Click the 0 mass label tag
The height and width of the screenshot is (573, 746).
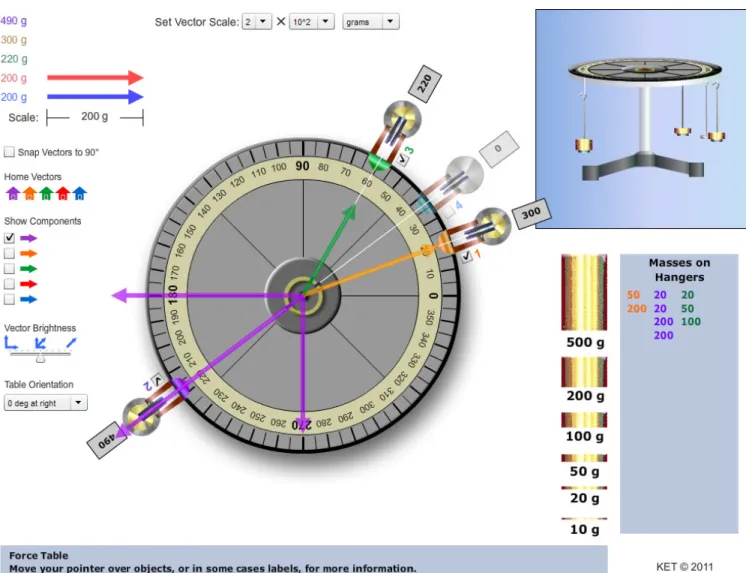(x=499, y=148)
